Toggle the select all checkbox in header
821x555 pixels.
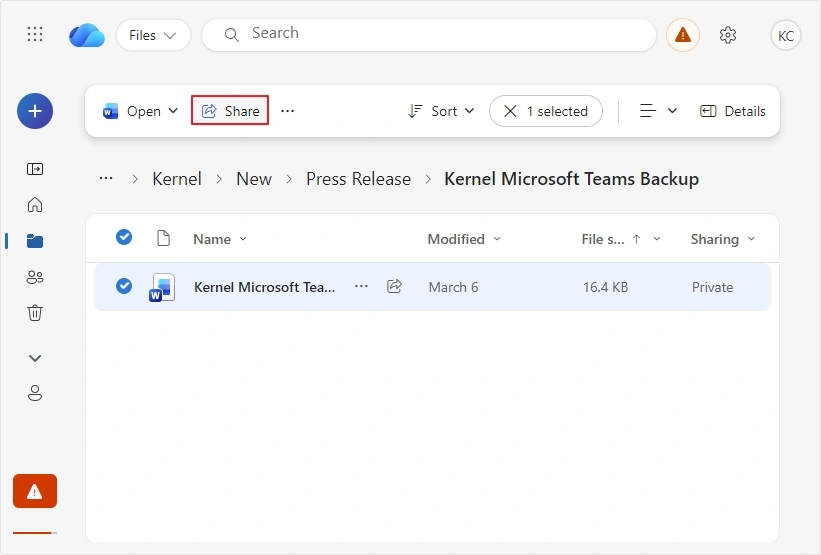(x=124, y=237)
